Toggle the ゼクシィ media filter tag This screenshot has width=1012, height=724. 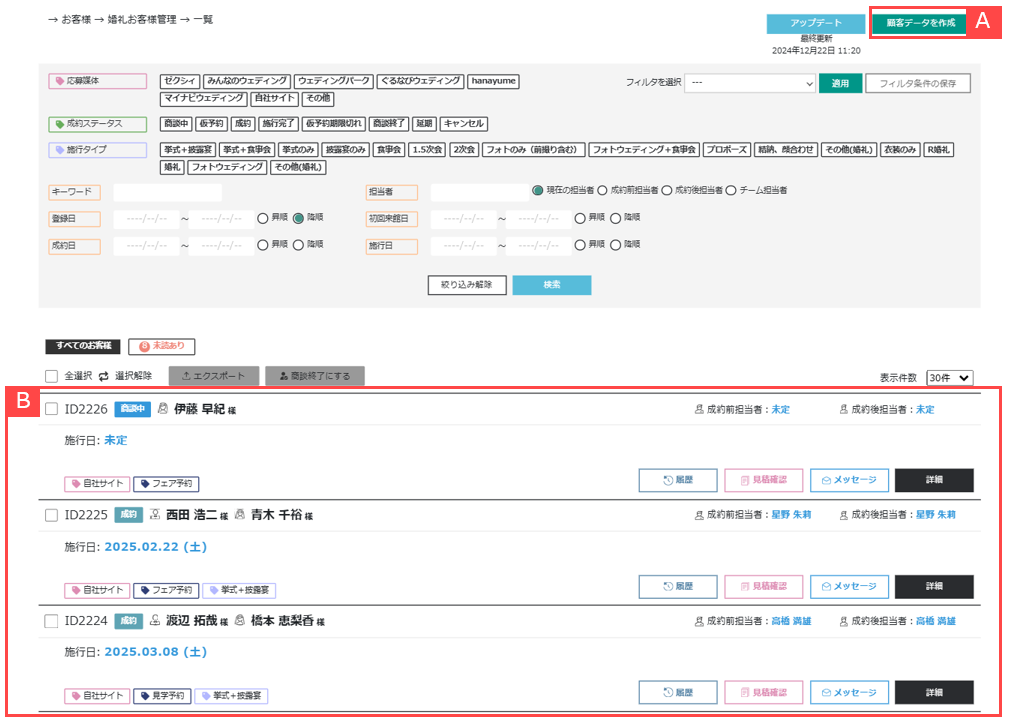179,81
